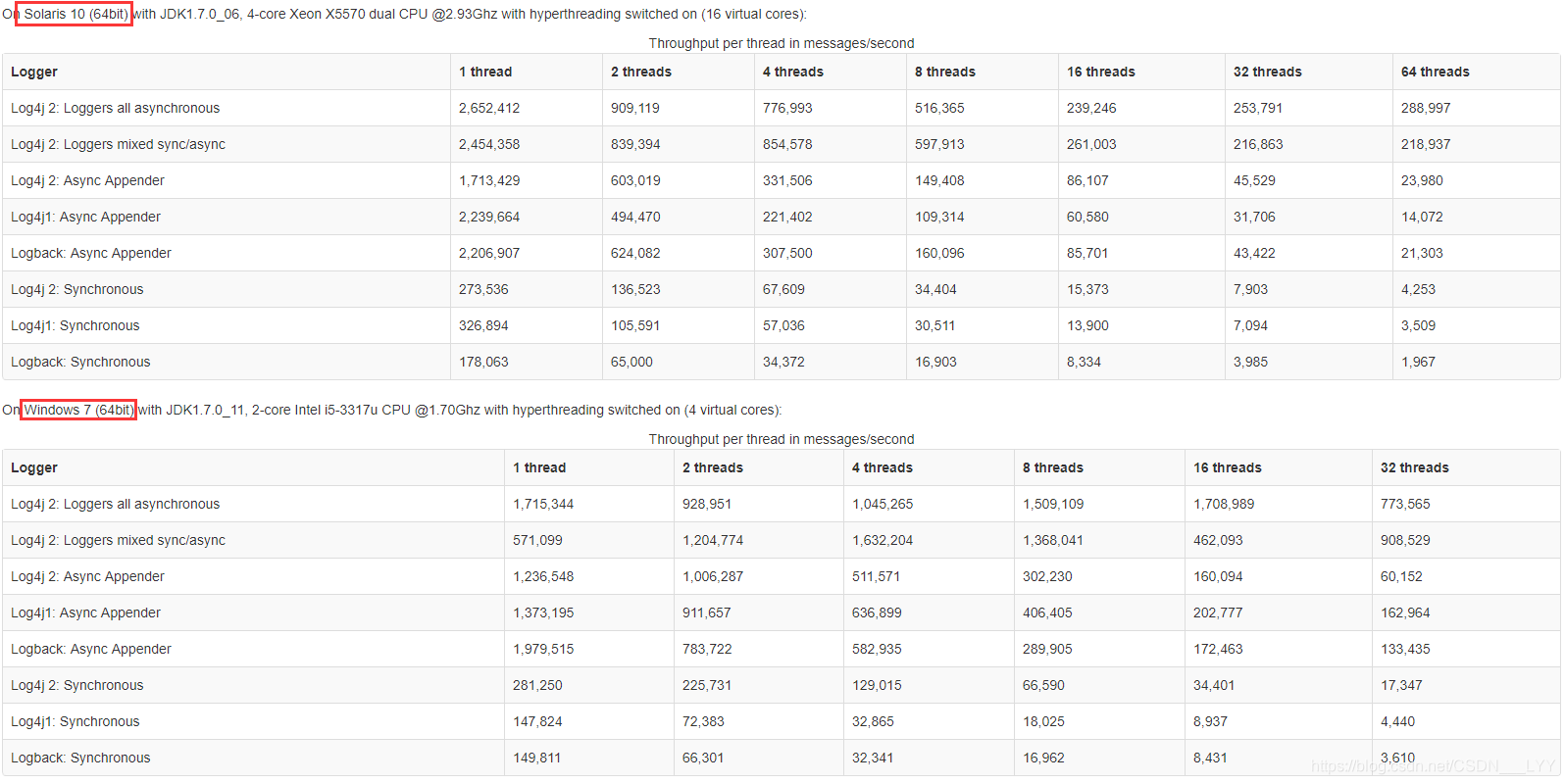Image resolution: width=1565 pixels, height=784 pixels.
Task: Click cell value 909,119
Action: coord(635,108)
